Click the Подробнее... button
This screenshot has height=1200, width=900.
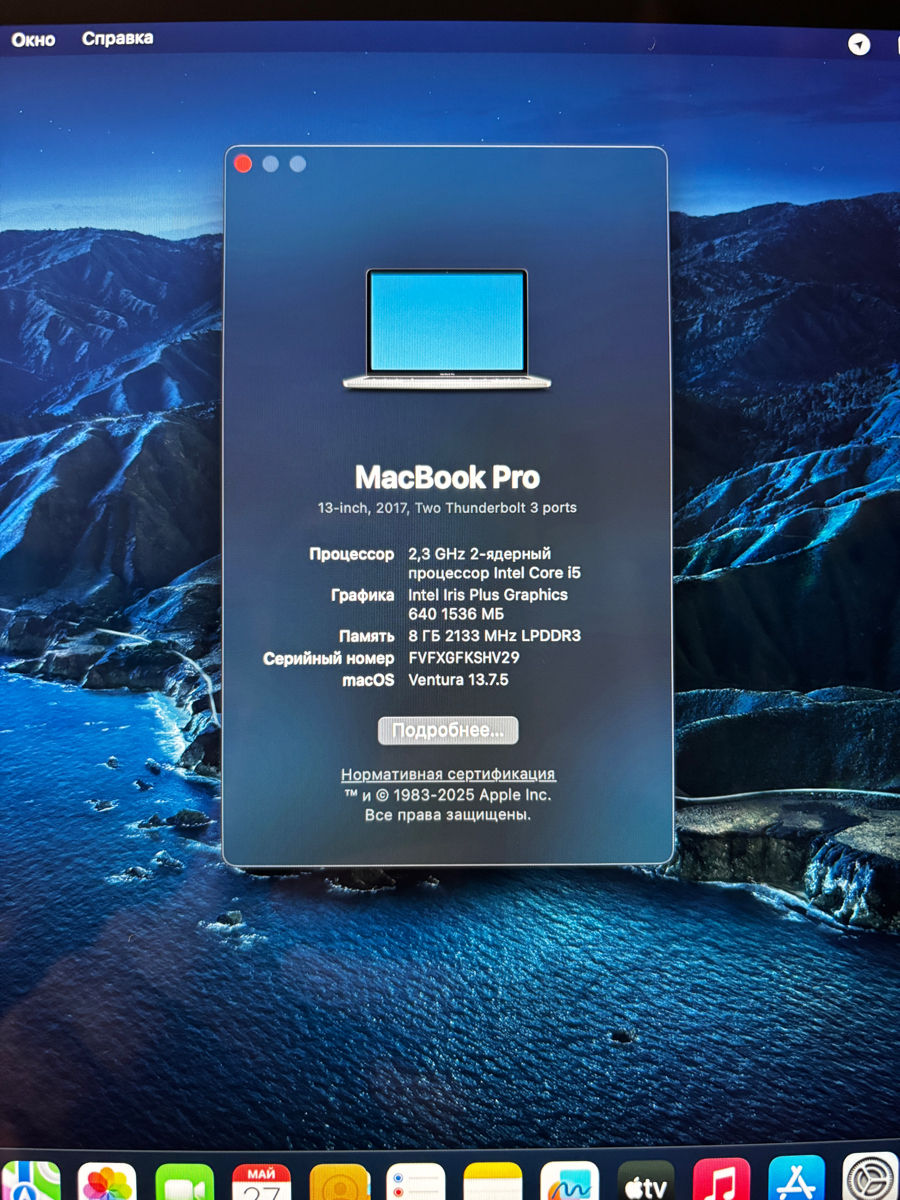(x=447, y=731)
